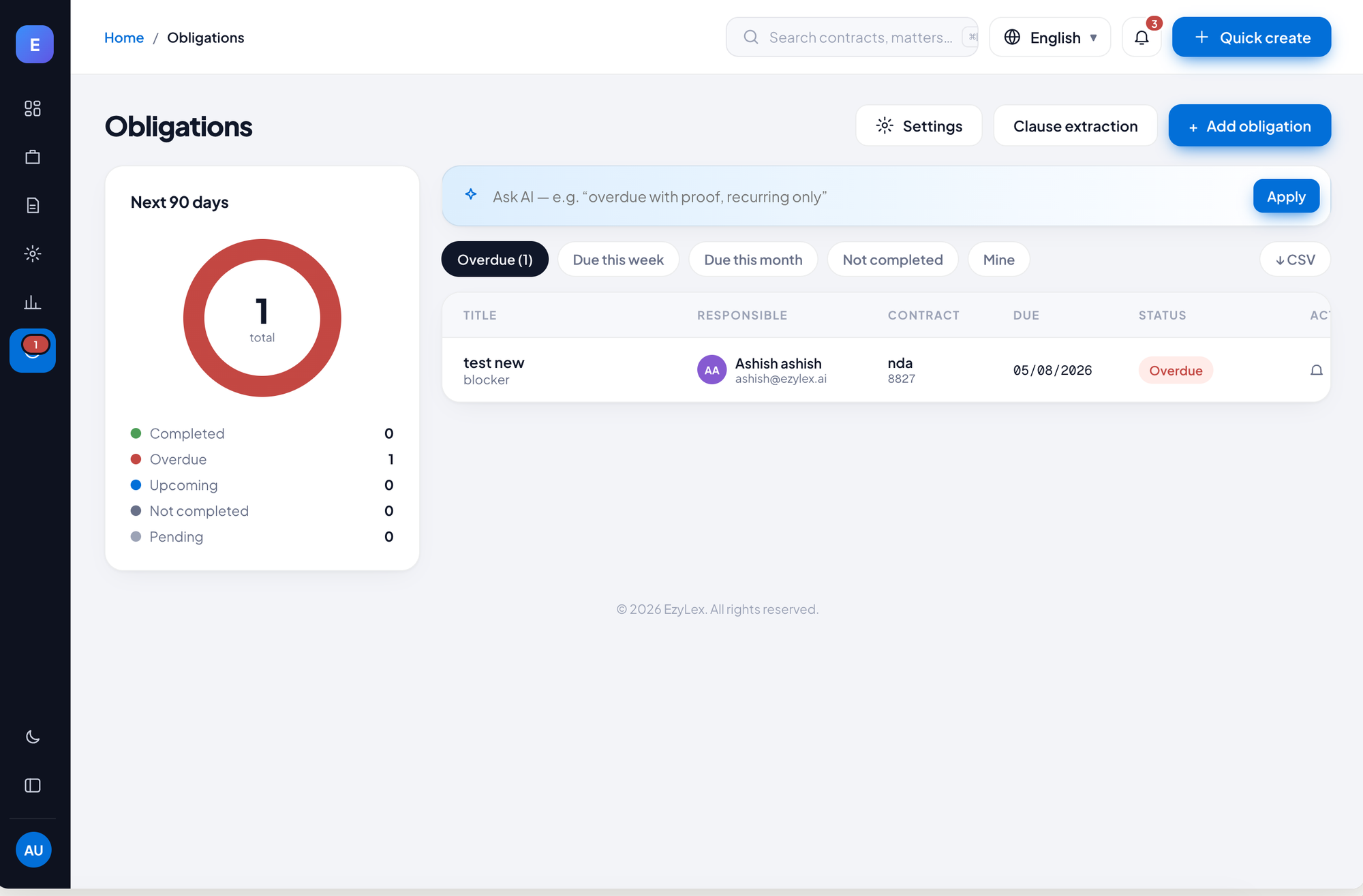Click the green Completed legend dot
Viewport: 1363px width, 896px height.
coord(136,433)
